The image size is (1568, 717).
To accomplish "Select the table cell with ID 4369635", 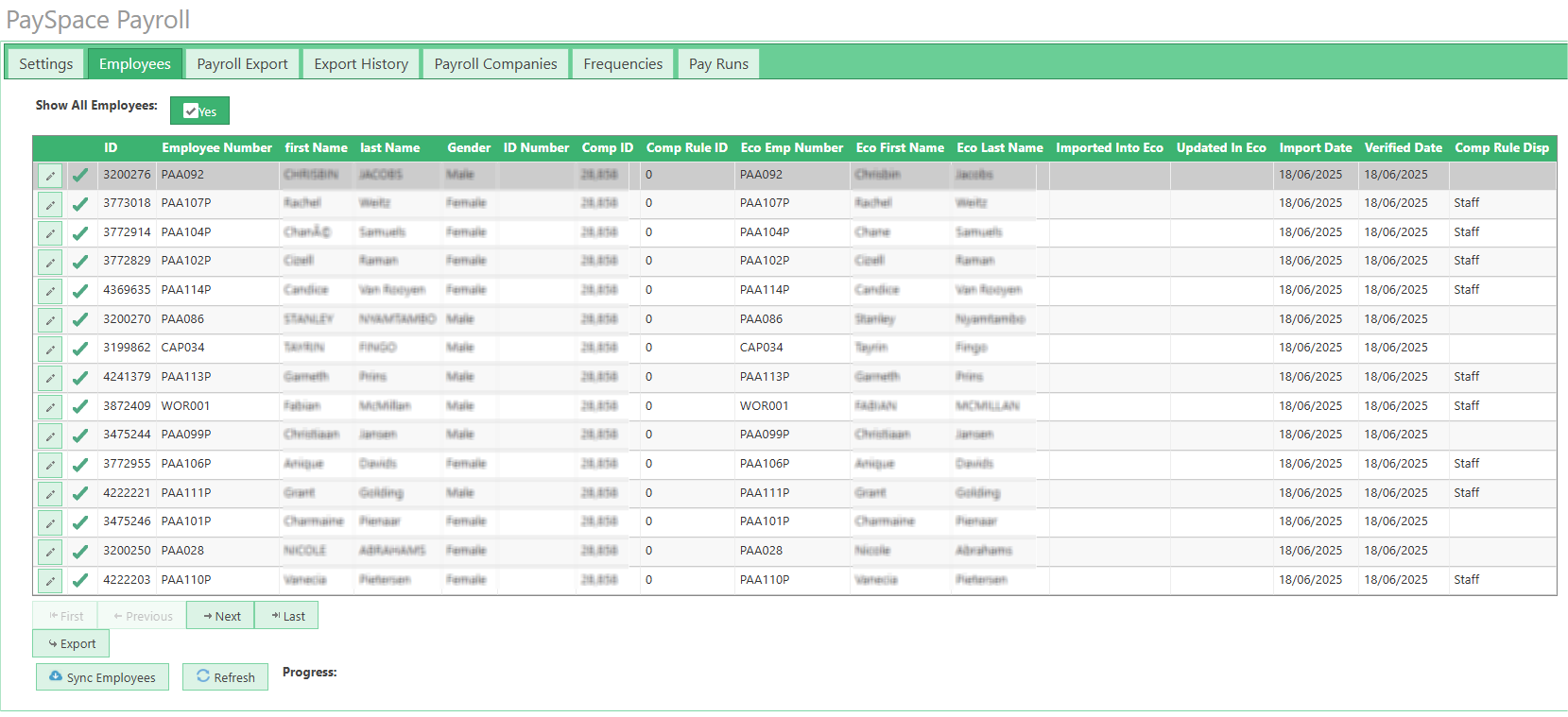I will 127,290.
